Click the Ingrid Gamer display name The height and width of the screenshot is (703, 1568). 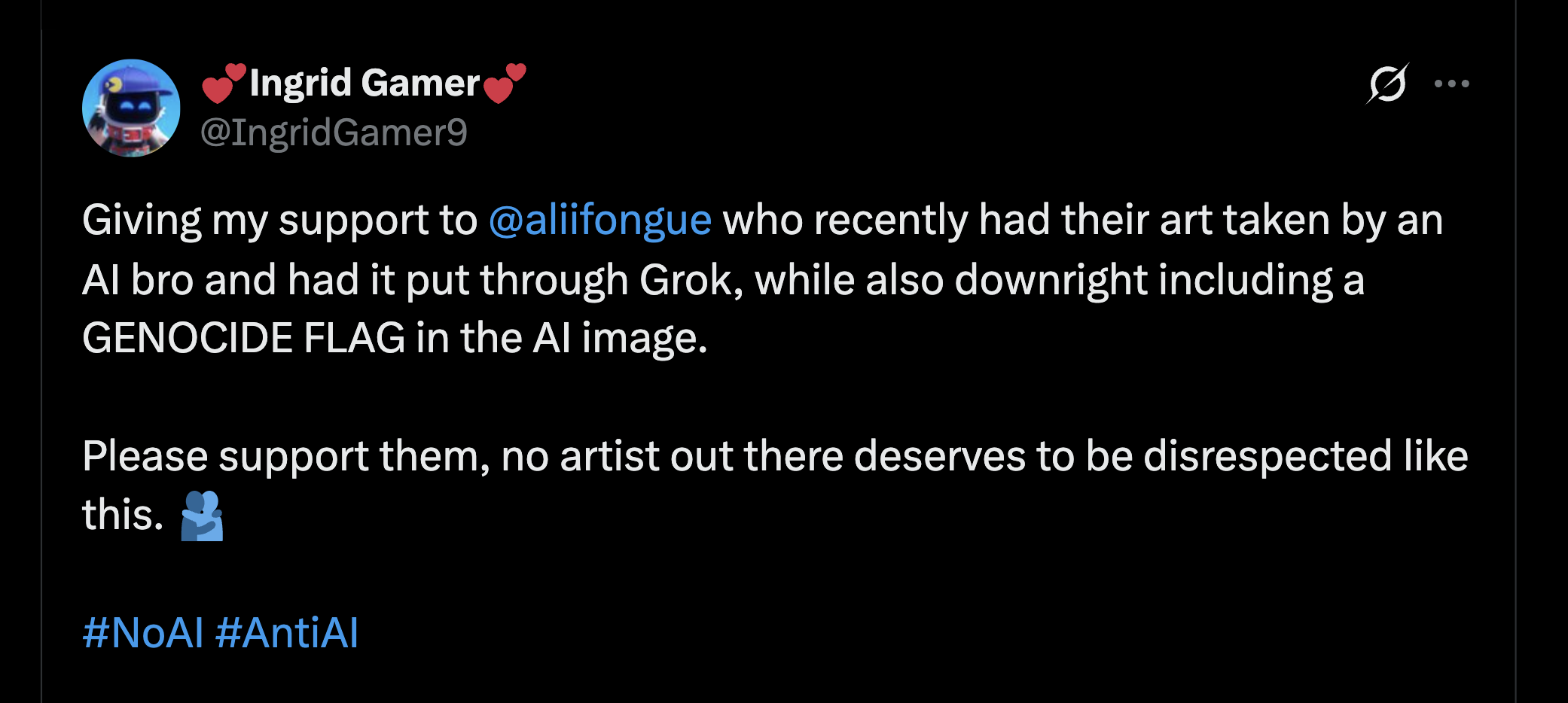click(x=365, y=83)
